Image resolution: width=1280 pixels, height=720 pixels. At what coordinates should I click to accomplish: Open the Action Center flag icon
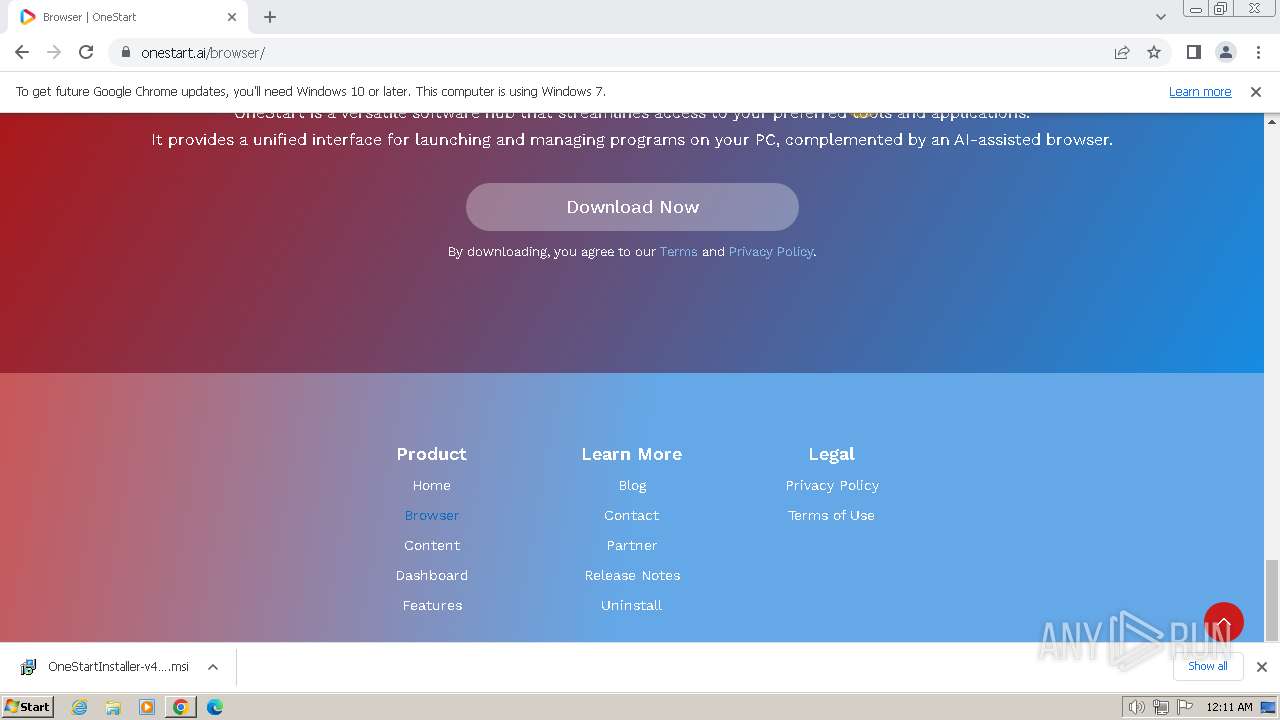click(x=1184, y=707)
